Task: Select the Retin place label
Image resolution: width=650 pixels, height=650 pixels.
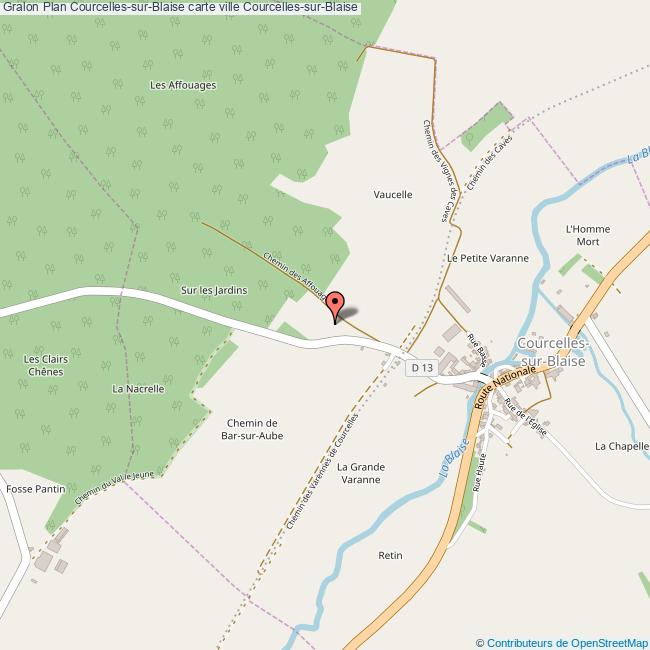Action: click(x=390, y=555)
